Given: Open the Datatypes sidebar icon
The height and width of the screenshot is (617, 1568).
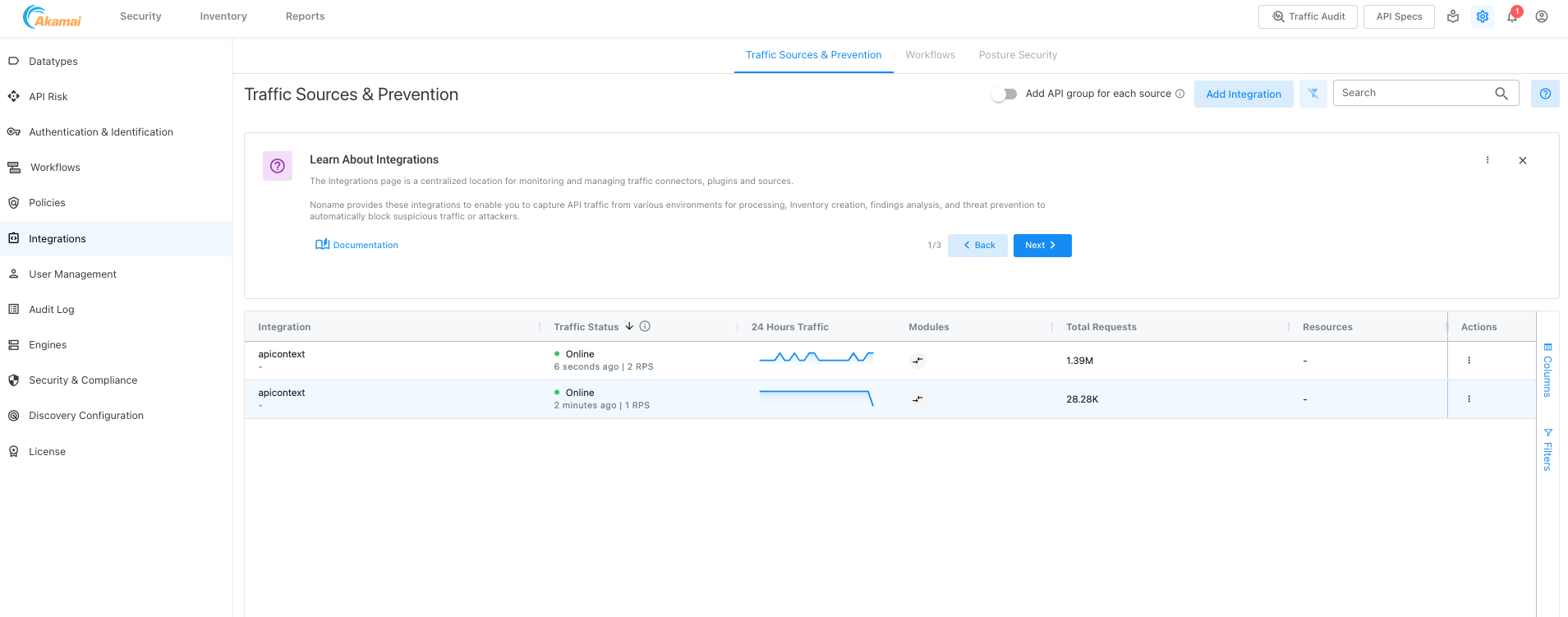Looking at the screenshot, I should click(13, 61).
